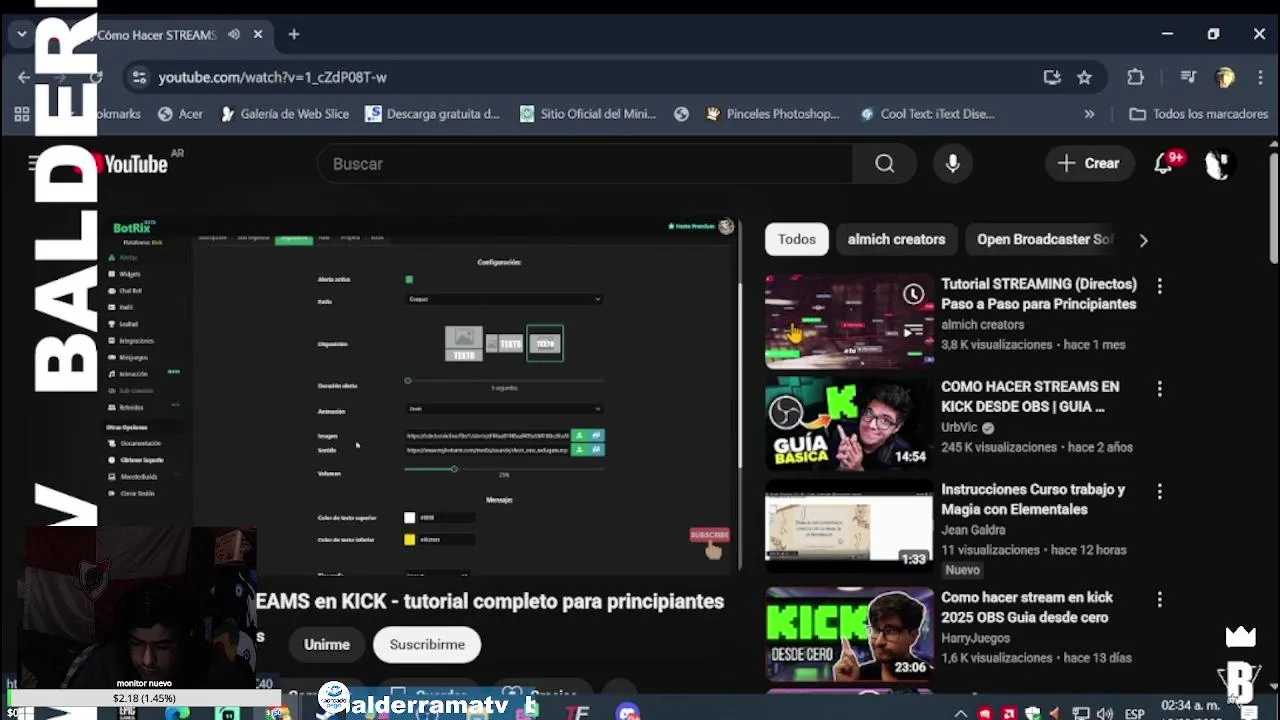Screen dimensions: 1280x720
Task: Open options menu for HarryJuegos video
Action: point(1159,599)
